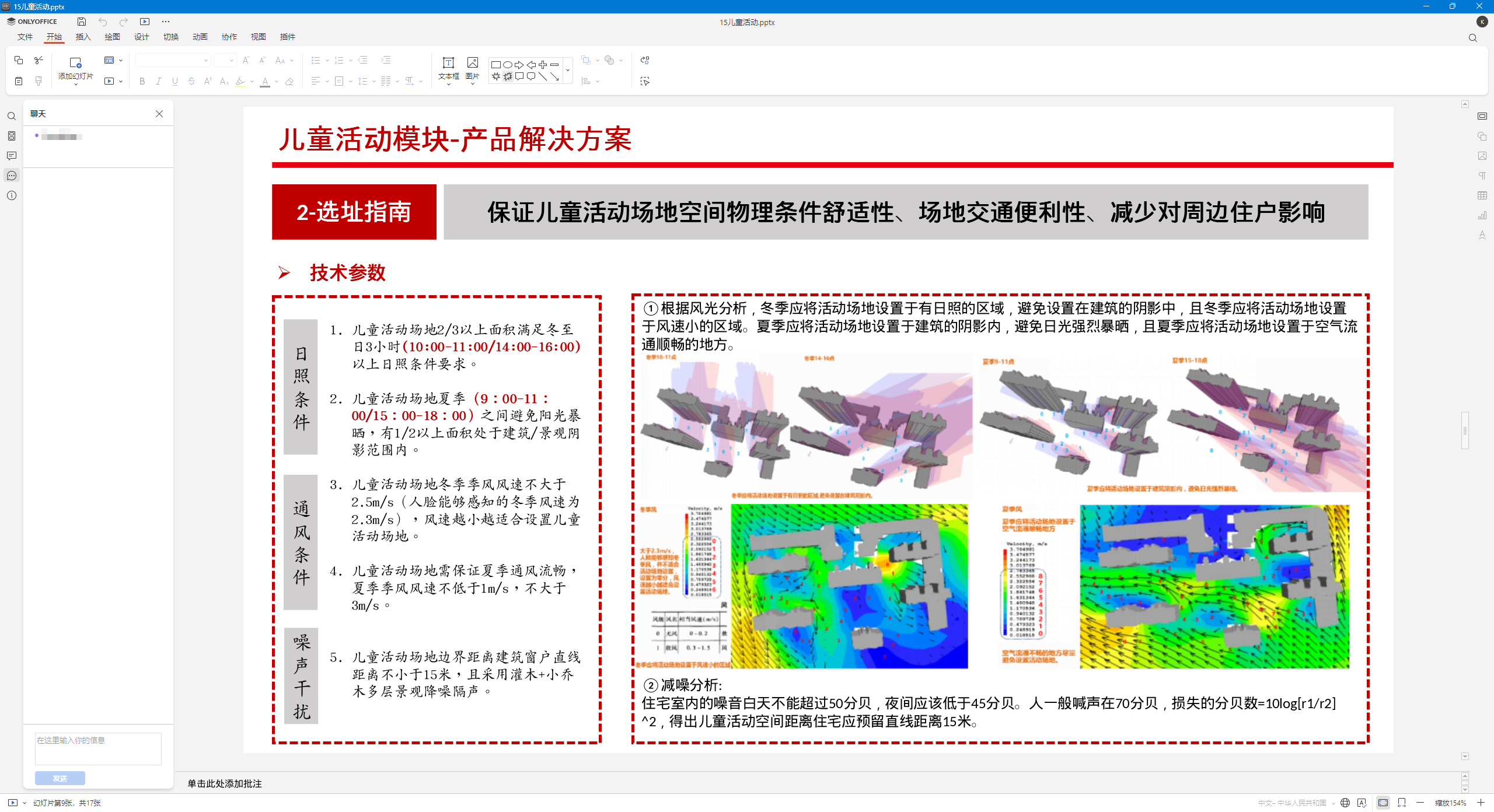Expand the shapes gallery dropdown arrow
Viewport: 1494px width, 812px height.
point(568,70)
